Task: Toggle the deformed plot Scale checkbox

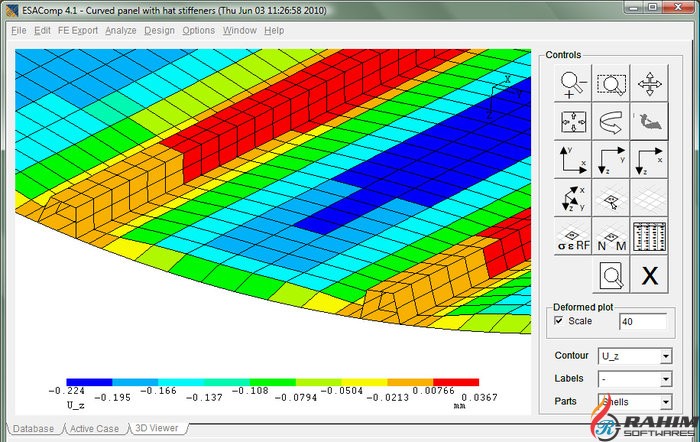Action: [x=558, y=321]
